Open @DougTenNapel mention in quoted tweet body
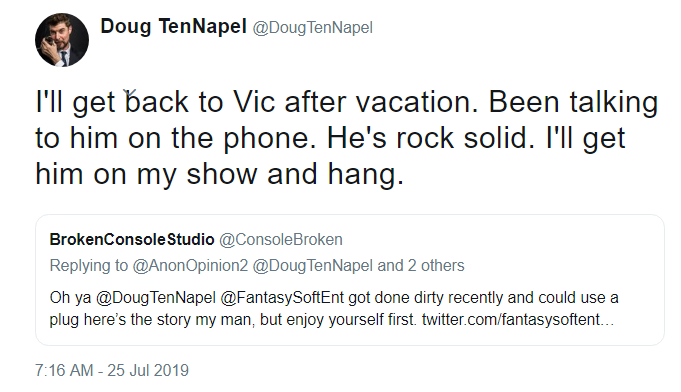Viewport: 681px width, 392px height. point(155,298)
